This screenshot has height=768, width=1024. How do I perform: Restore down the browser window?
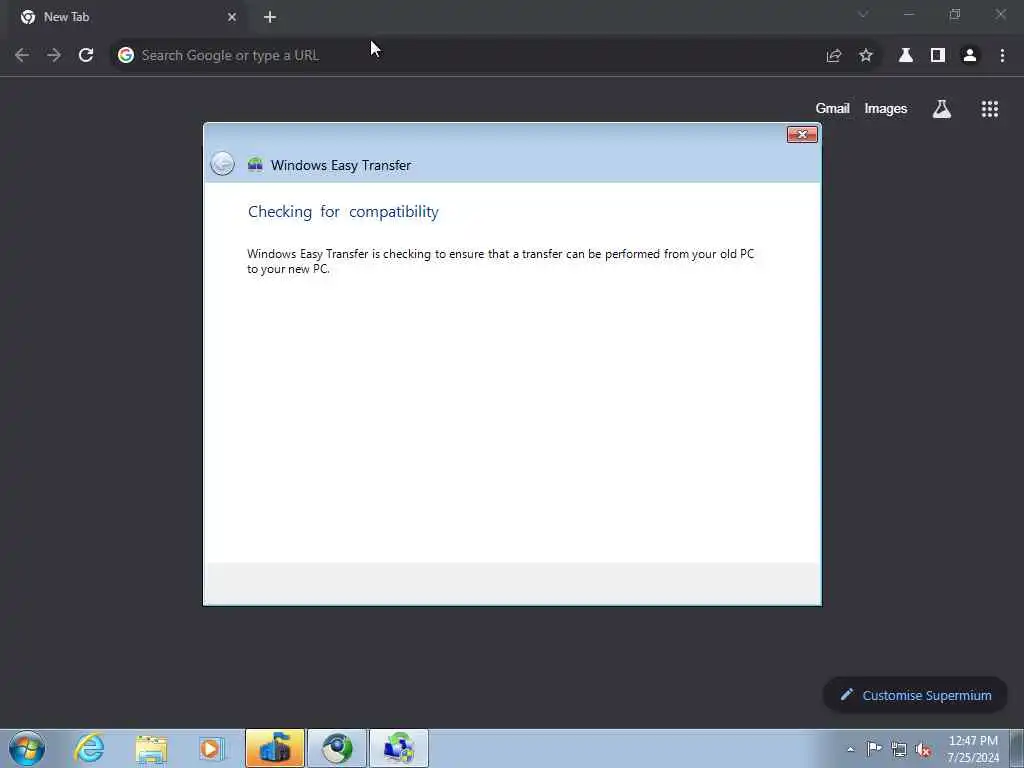[x=955, y=14]
